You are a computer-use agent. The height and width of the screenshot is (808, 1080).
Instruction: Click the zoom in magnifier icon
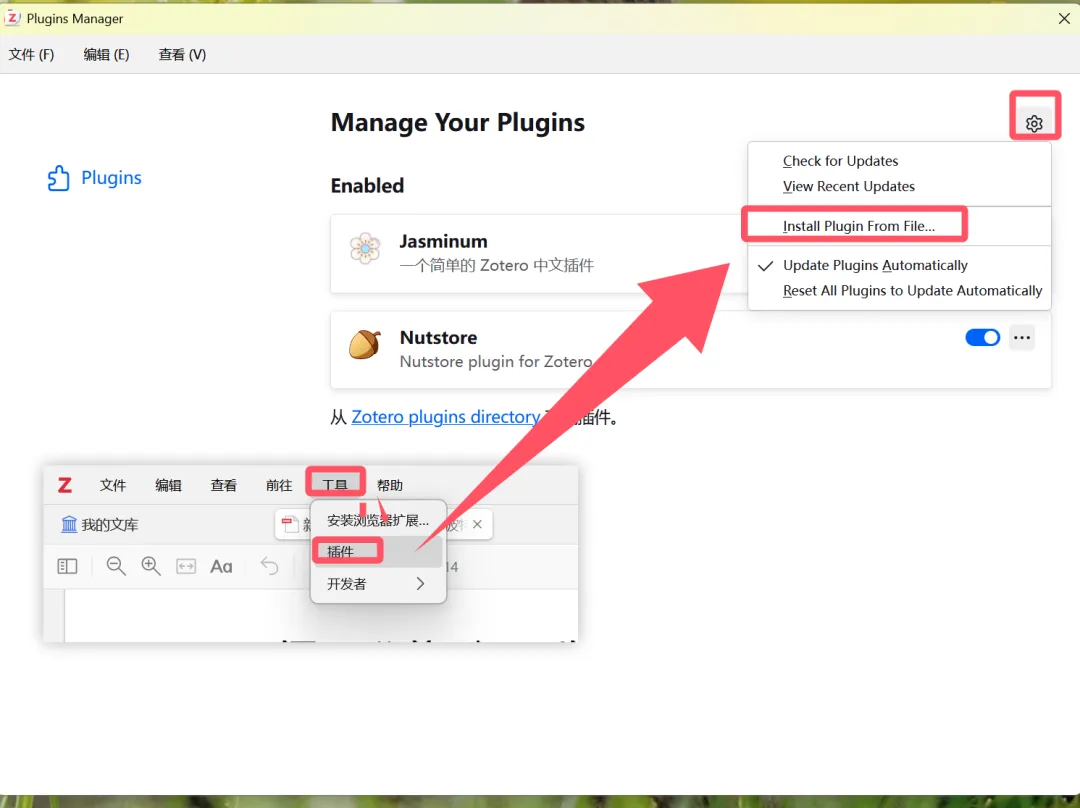[x=151, y=566]
